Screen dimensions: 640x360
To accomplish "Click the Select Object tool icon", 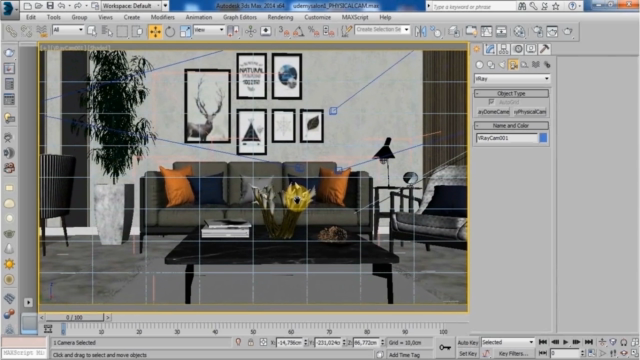I will [92, 31].
